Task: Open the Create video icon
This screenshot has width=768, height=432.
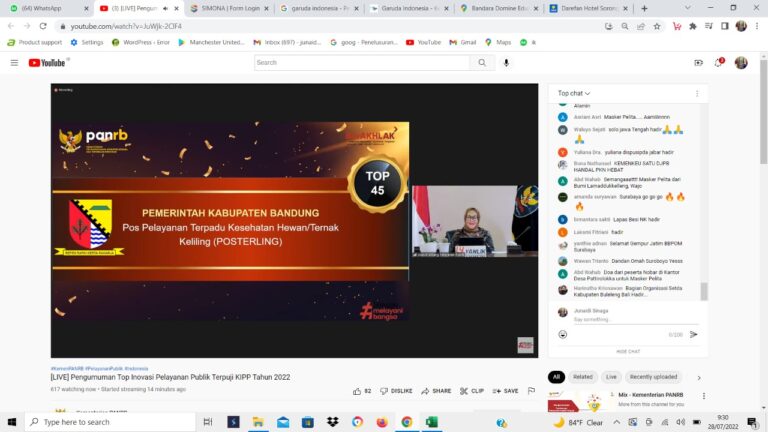Action: click(x=698, y=63)
